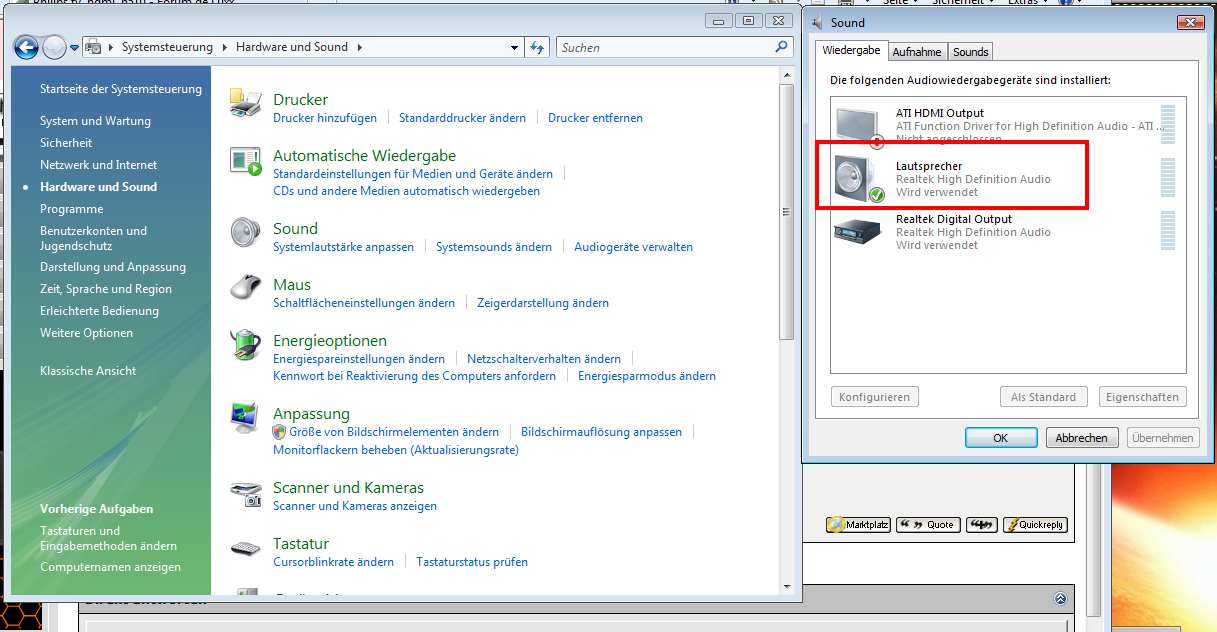This screenshot has width=1217, height=632.
Task: Click the Quote forum button
Action: tap(928, 525)
